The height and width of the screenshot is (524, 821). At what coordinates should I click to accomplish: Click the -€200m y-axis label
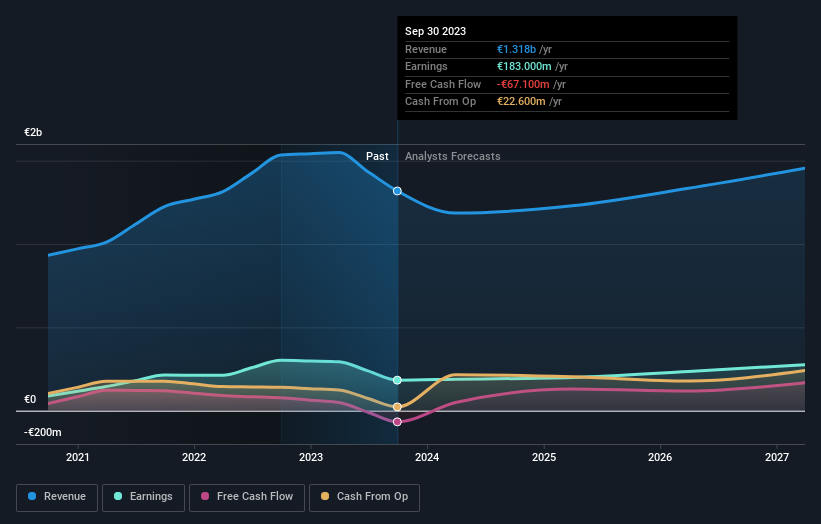[42, 432]
